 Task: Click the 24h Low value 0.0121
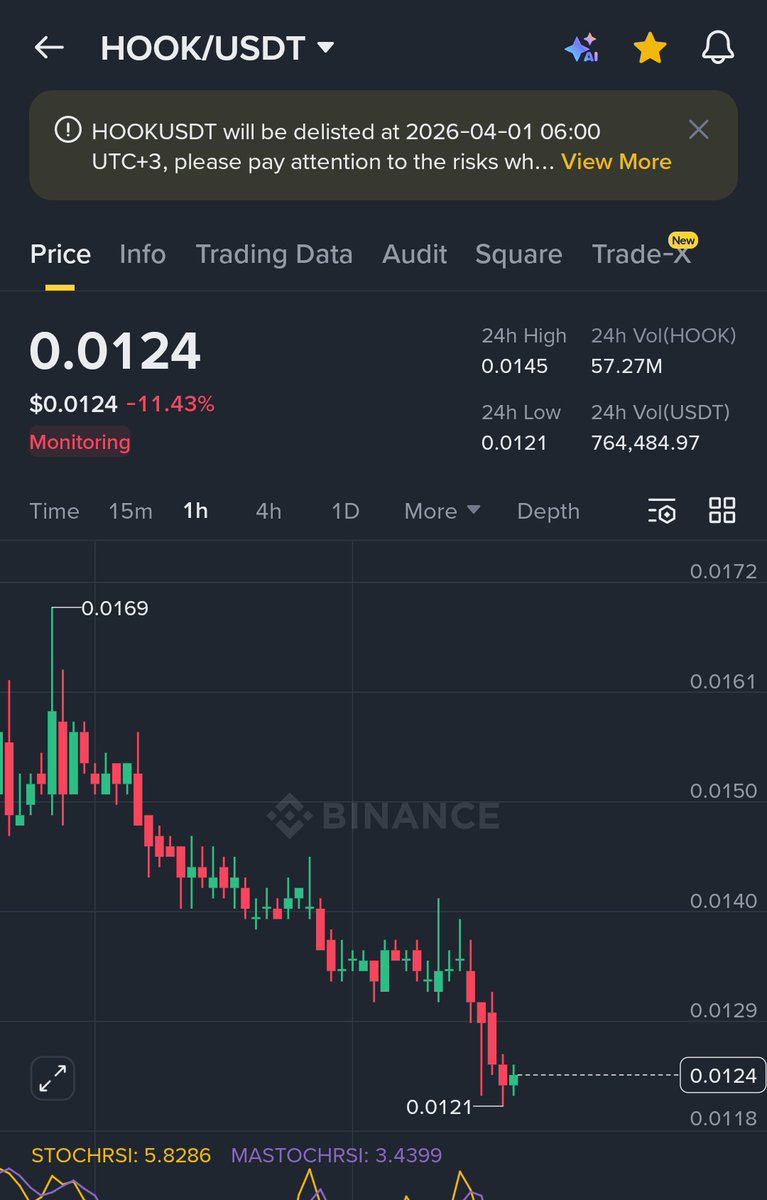(x=514, y=442)
